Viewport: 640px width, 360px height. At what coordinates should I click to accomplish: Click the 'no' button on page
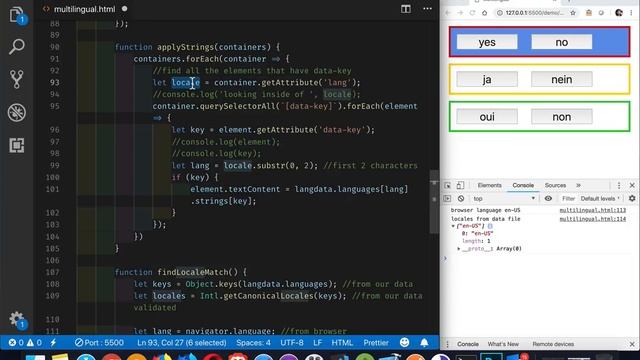coord(562,42)
